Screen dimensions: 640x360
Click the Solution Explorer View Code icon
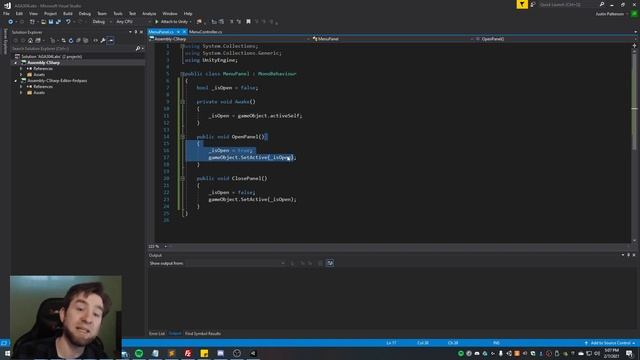(95, 40)
